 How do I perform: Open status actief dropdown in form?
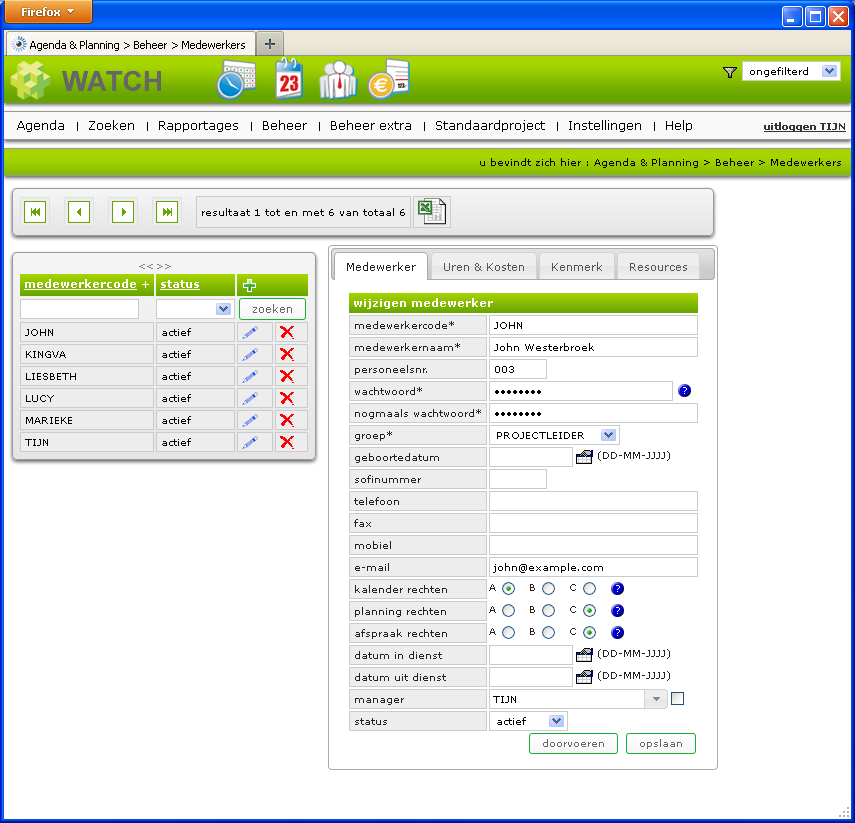pos(528,722)
